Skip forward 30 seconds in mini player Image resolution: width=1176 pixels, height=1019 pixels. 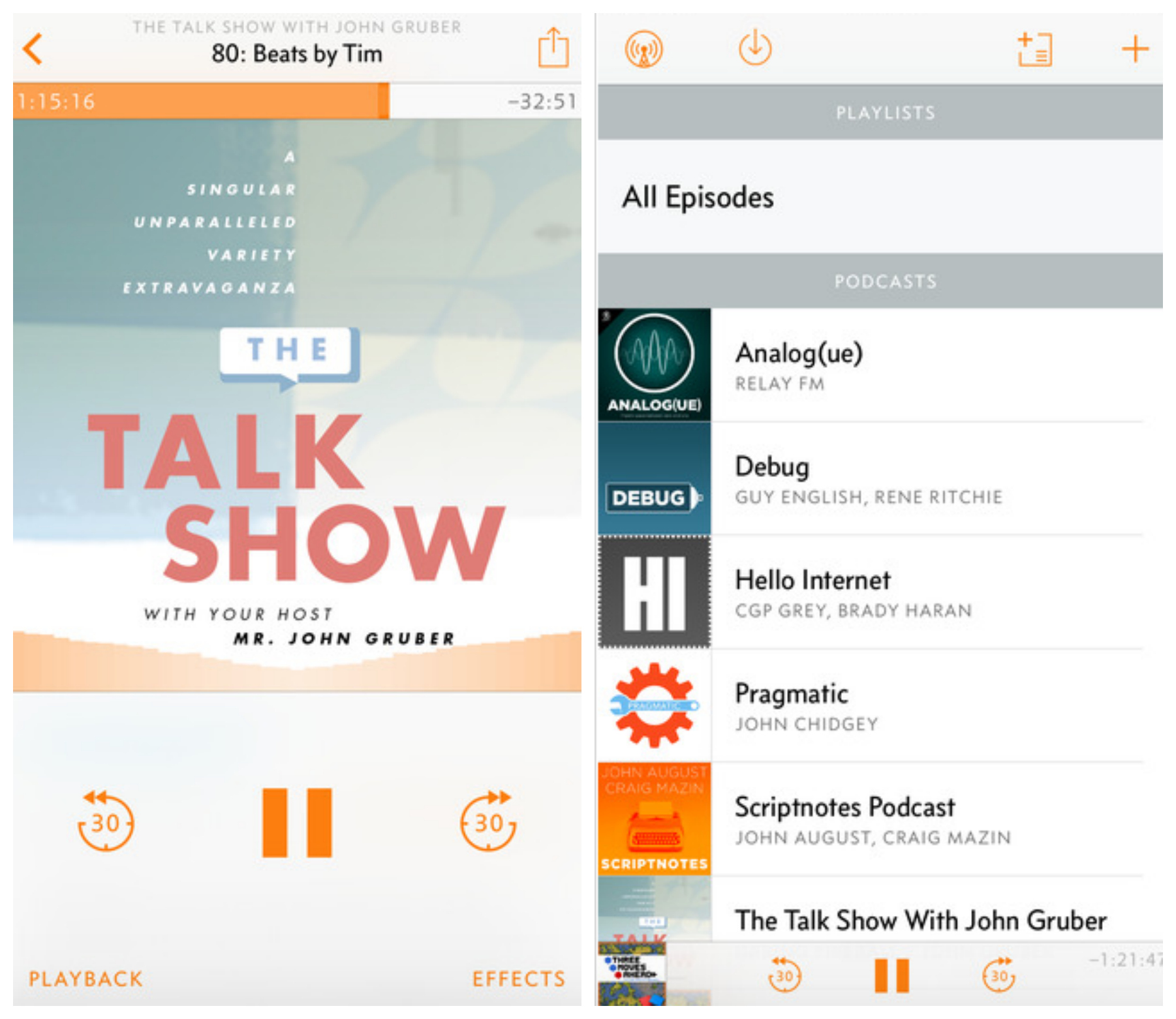pos(998,975)
